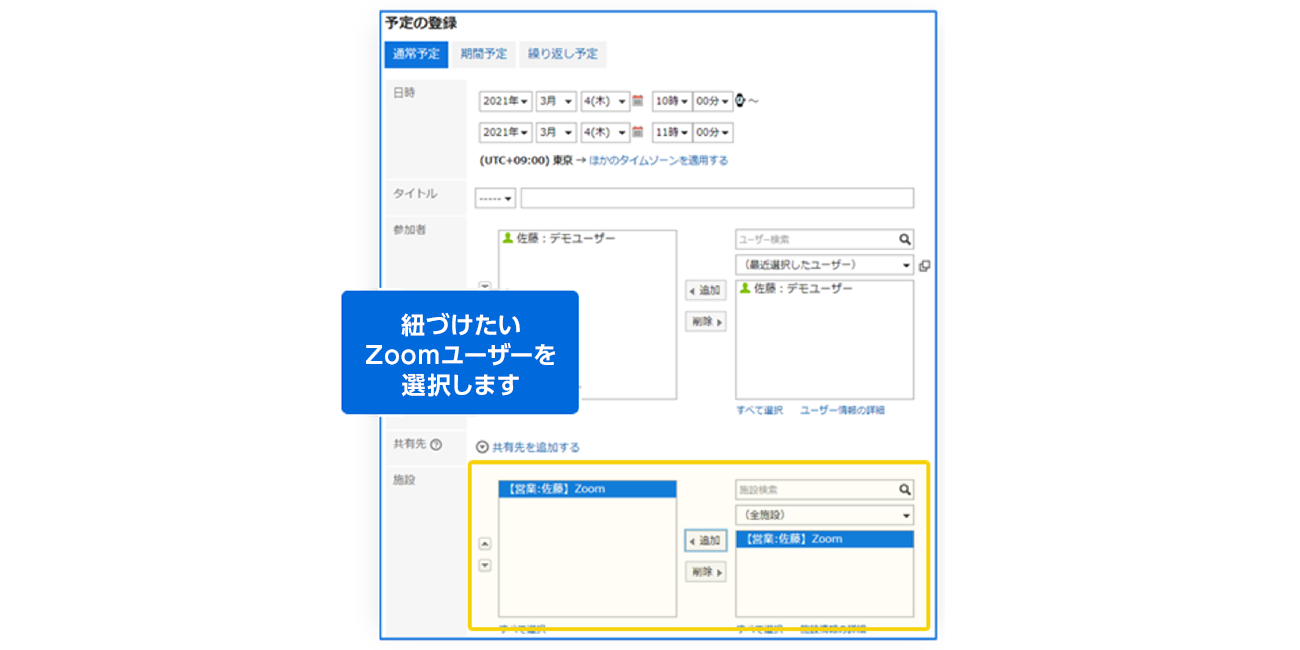Open the start hour 10時 dropdown
1300x650 pixels.
pyautogui.click(x=671, y=102)
